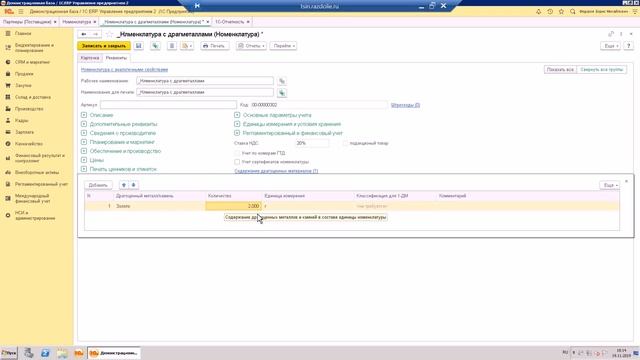Screen dimensions: 640x360
Task: Click the green-arrow icon beside the save icon
Action: [x=155, y=46]
